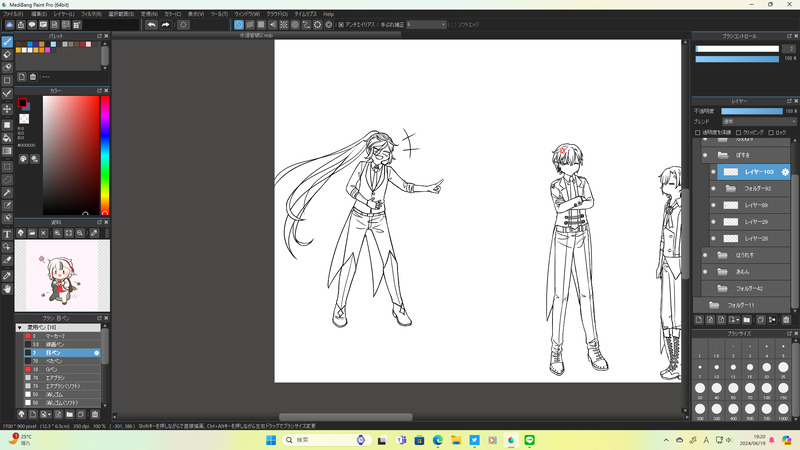This screenshot has width=800, height=450.
Task: Toggle the アンチエイリアス checkbox
Action: [x=342, y=24]
